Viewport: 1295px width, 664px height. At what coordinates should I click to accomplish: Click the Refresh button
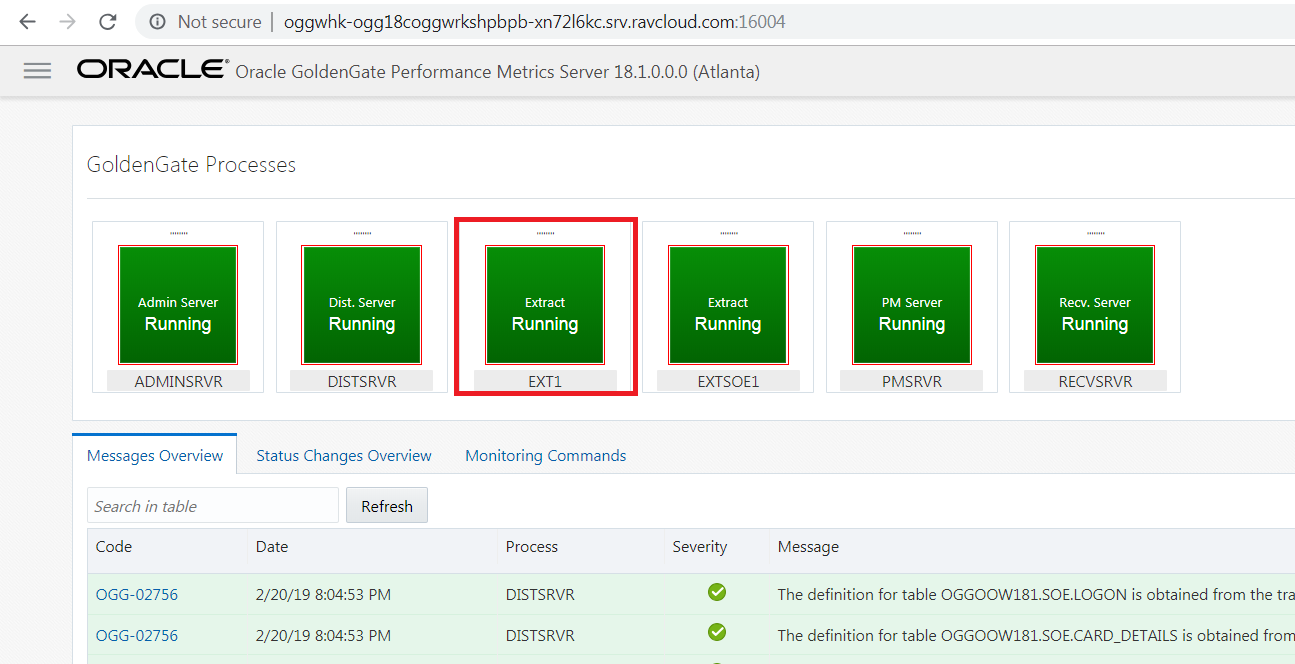pyautogui.click(x=387, y=506)
